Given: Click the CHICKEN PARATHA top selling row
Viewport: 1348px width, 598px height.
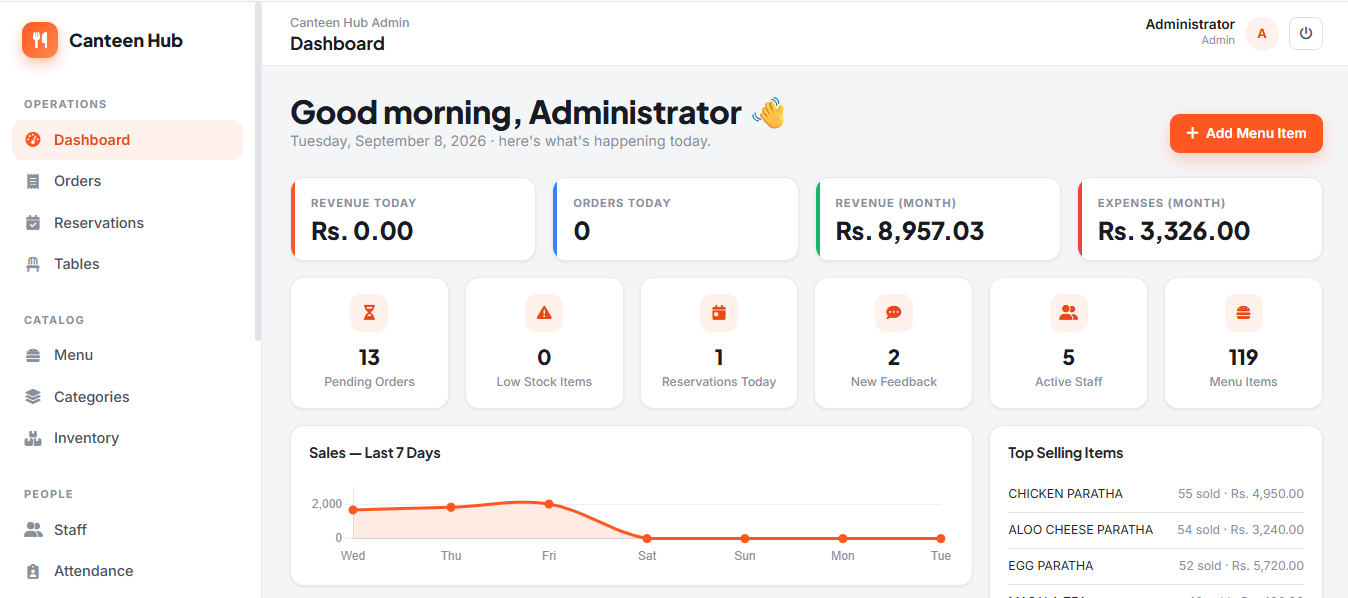Looking at the screenshot, I should point(1156,494).
